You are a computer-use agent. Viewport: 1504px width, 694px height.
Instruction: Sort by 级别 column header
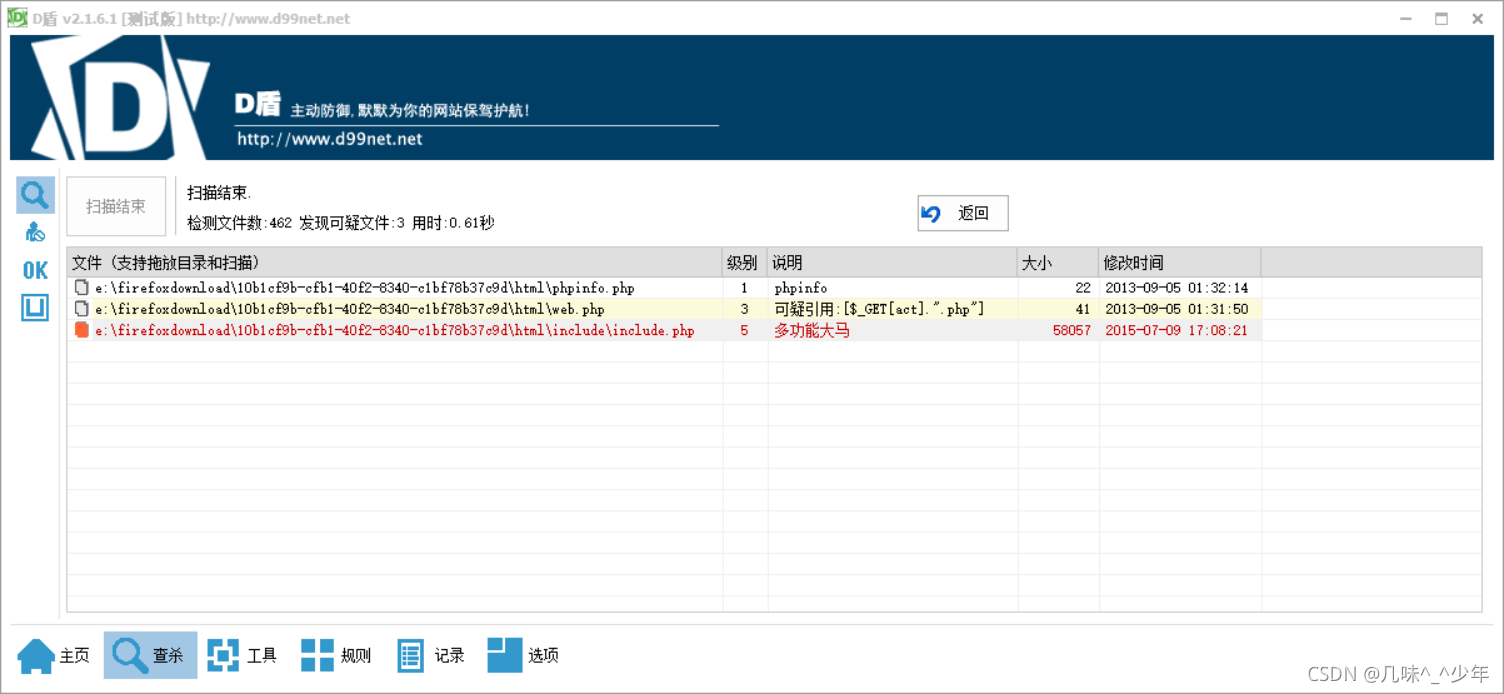click(x=744, y=263)
